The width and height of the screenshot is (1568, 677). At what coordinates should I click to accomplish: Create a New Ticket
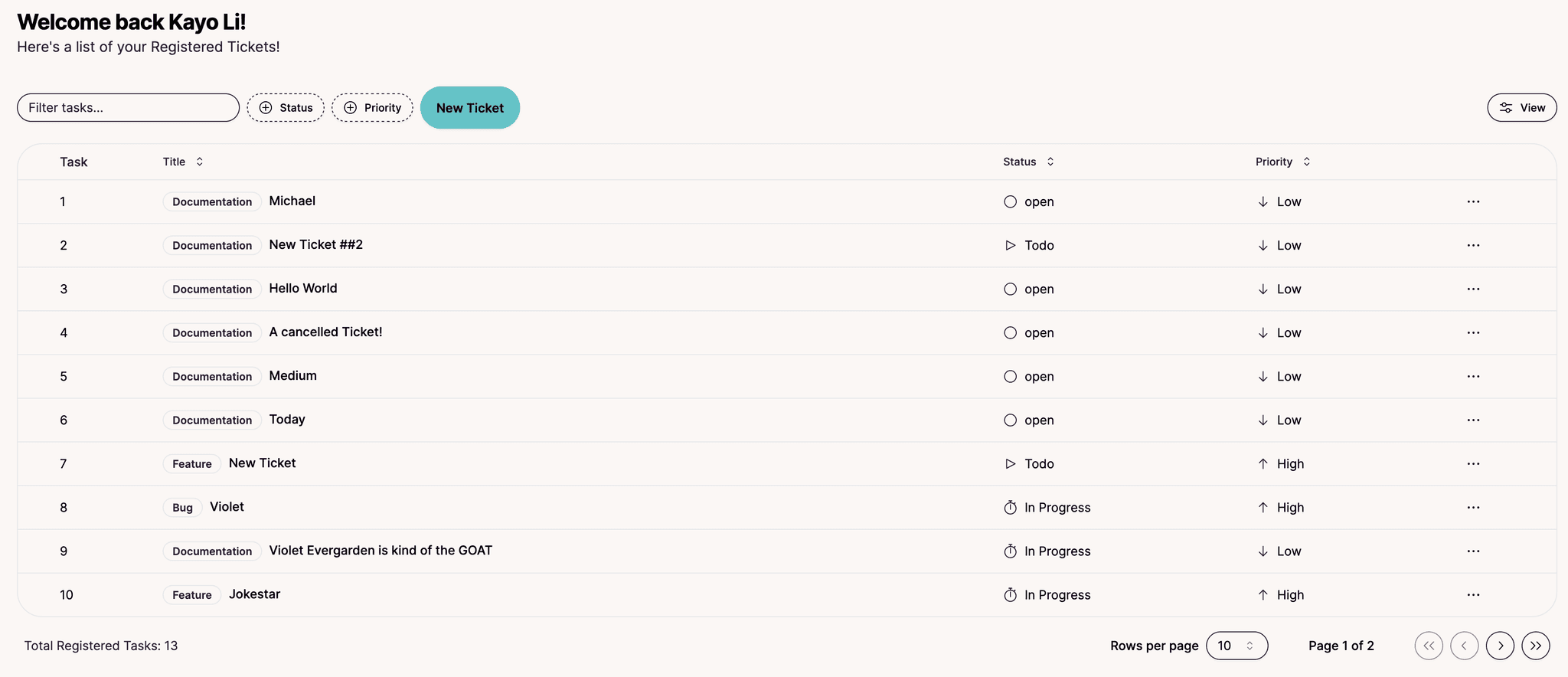pos(470,108)
